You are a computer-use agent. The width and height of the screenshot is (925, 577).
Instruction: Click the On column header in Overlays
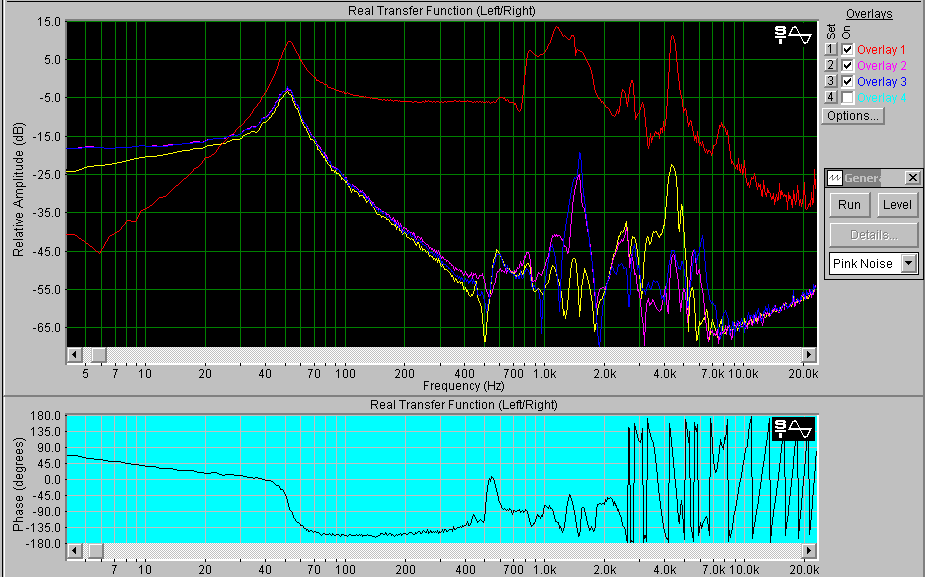pos(847,32)
